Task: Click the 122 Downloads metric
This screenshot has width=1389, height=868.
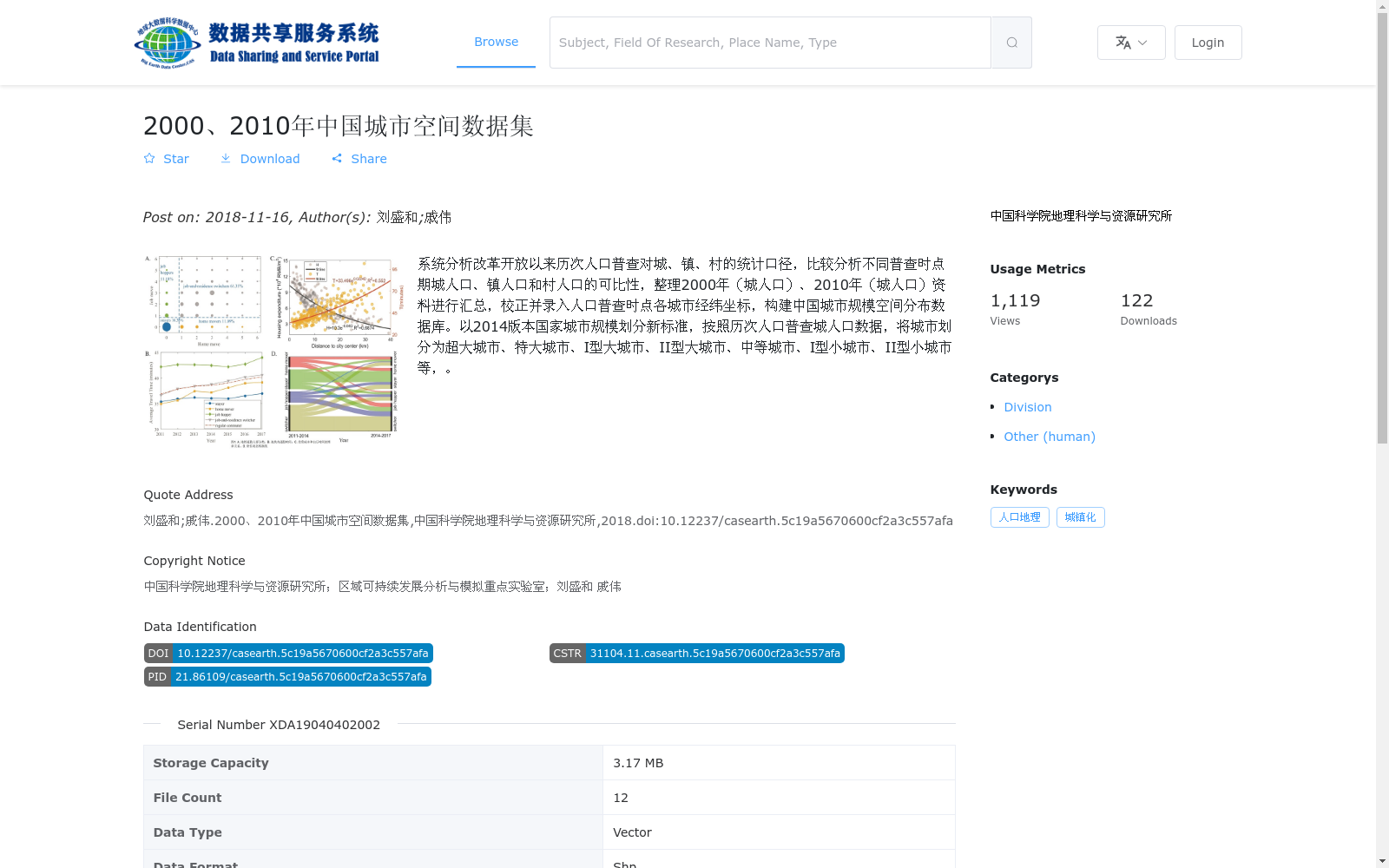Action: pos(1149,309)
